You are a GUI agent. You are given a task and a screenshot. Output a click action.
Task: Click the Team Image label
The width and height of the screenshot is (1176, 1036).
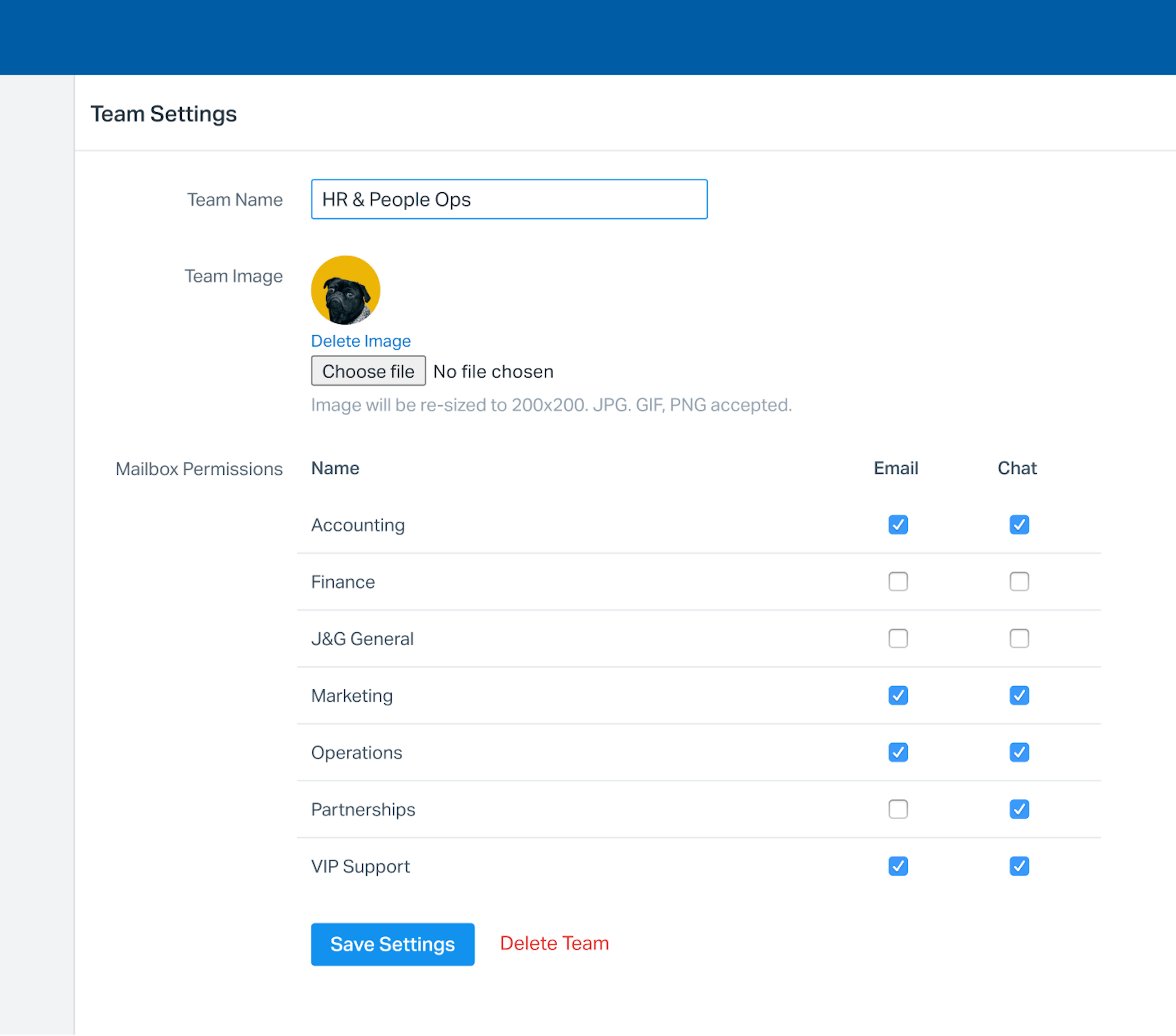pyautogui.click(x=234, y=276)
